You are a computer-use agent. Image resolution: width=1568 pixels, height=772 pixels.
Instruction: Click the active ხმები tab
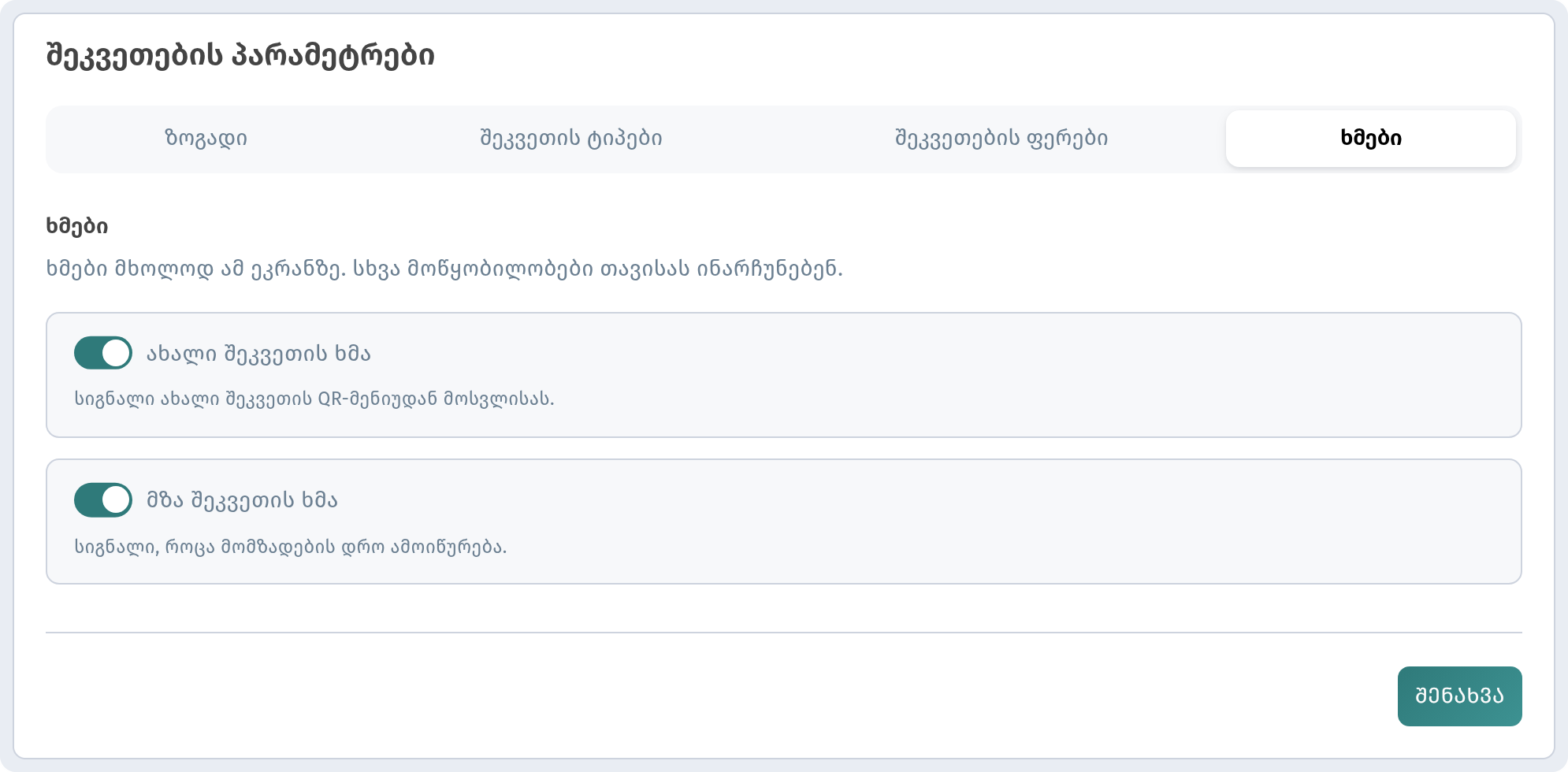[1371, 139]
